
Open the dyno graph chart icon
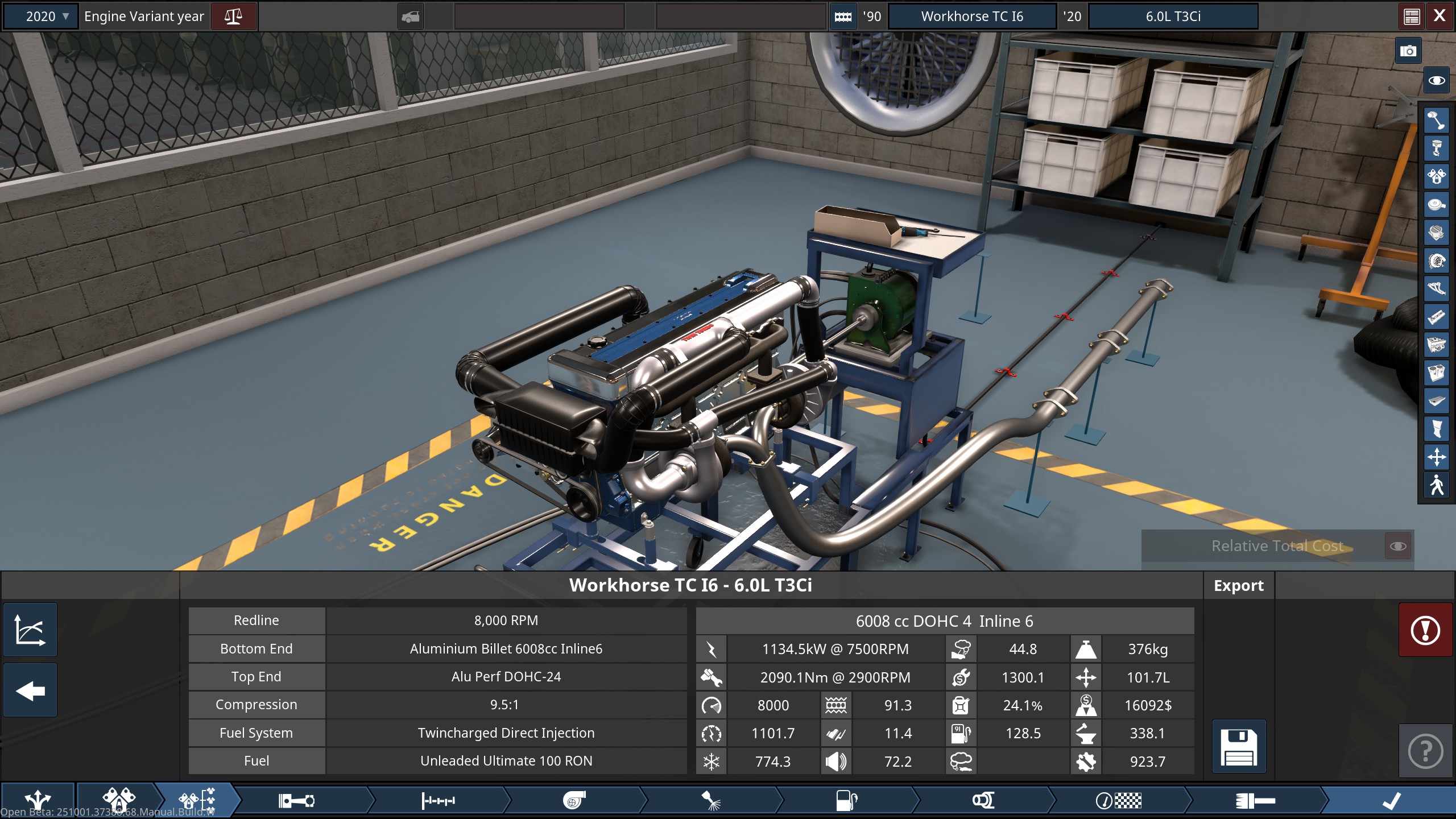30,630
